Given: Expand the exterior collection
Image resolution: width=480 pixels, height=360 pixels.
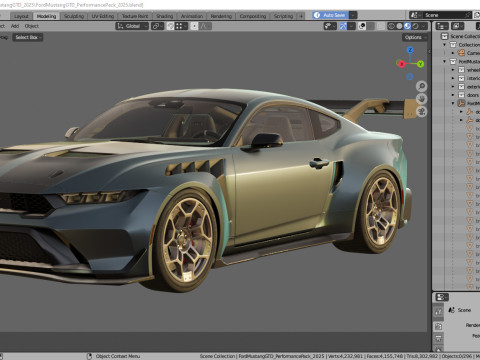Looking at the screenshot, I should click(453, 86).
